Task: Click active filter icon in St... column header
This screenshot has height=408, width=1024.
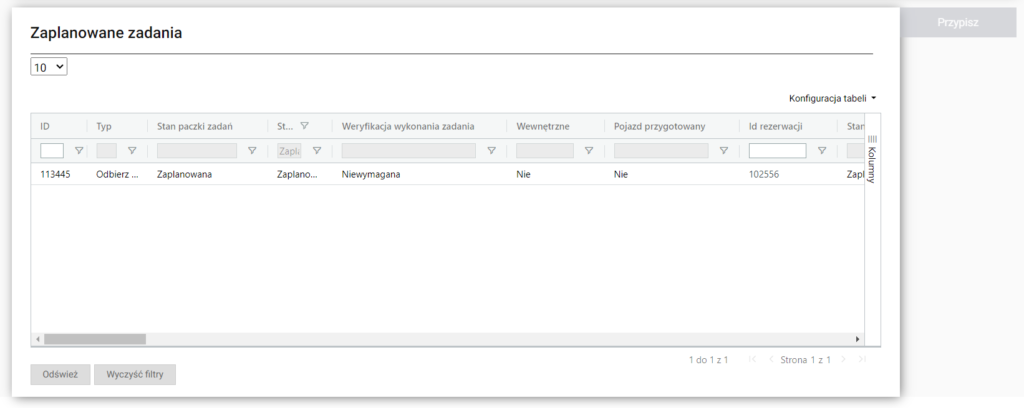Action: pyautogui.click(x=304, y=126)
